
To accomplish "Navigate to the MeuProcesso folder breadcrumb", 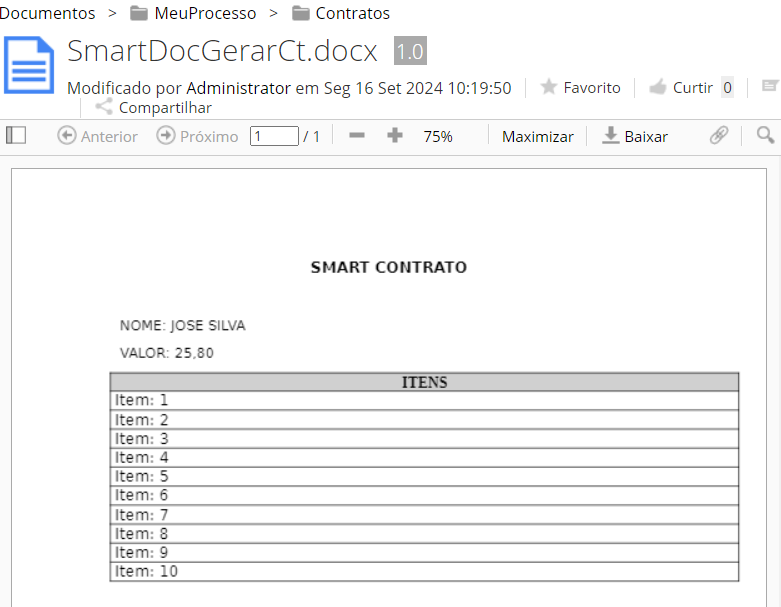I will pos(194,13).
